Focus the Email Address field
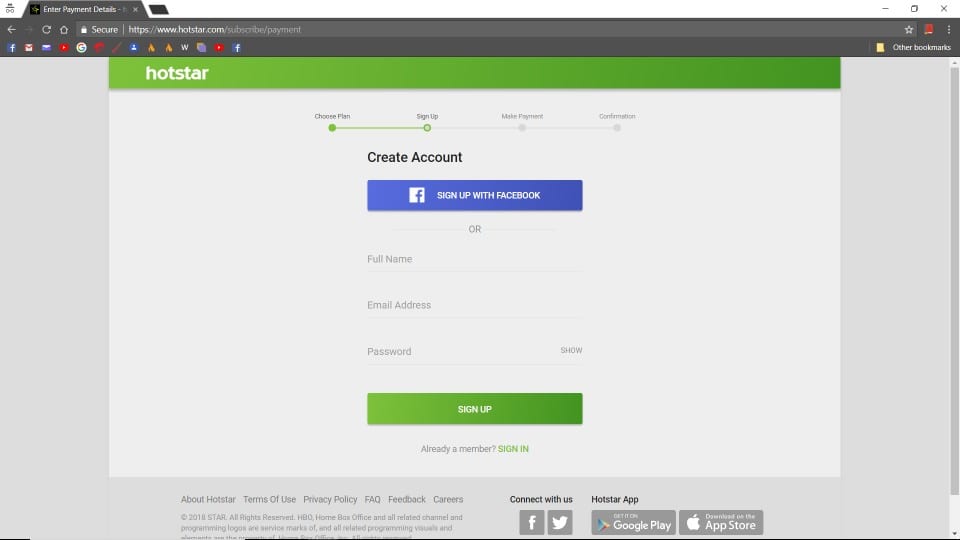 tap(474, 305)
